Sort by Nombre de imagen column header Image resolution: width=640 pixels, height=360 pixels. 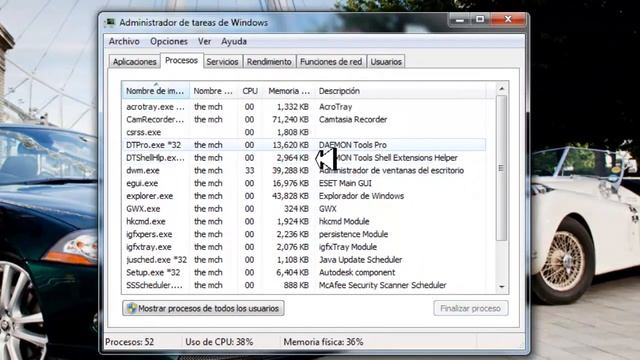[x=156, y=91]
